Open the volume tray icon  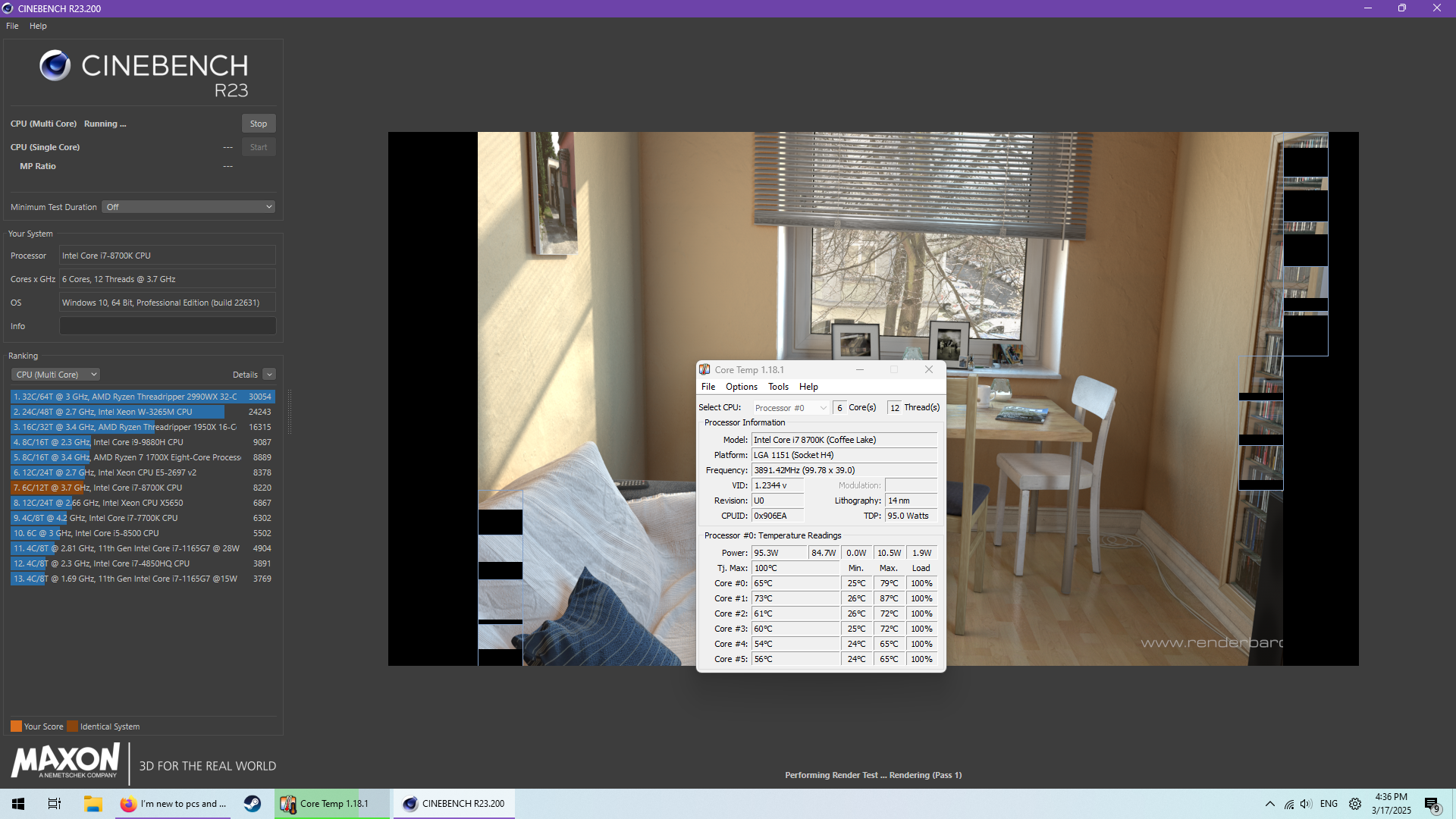pos(1305,804)
